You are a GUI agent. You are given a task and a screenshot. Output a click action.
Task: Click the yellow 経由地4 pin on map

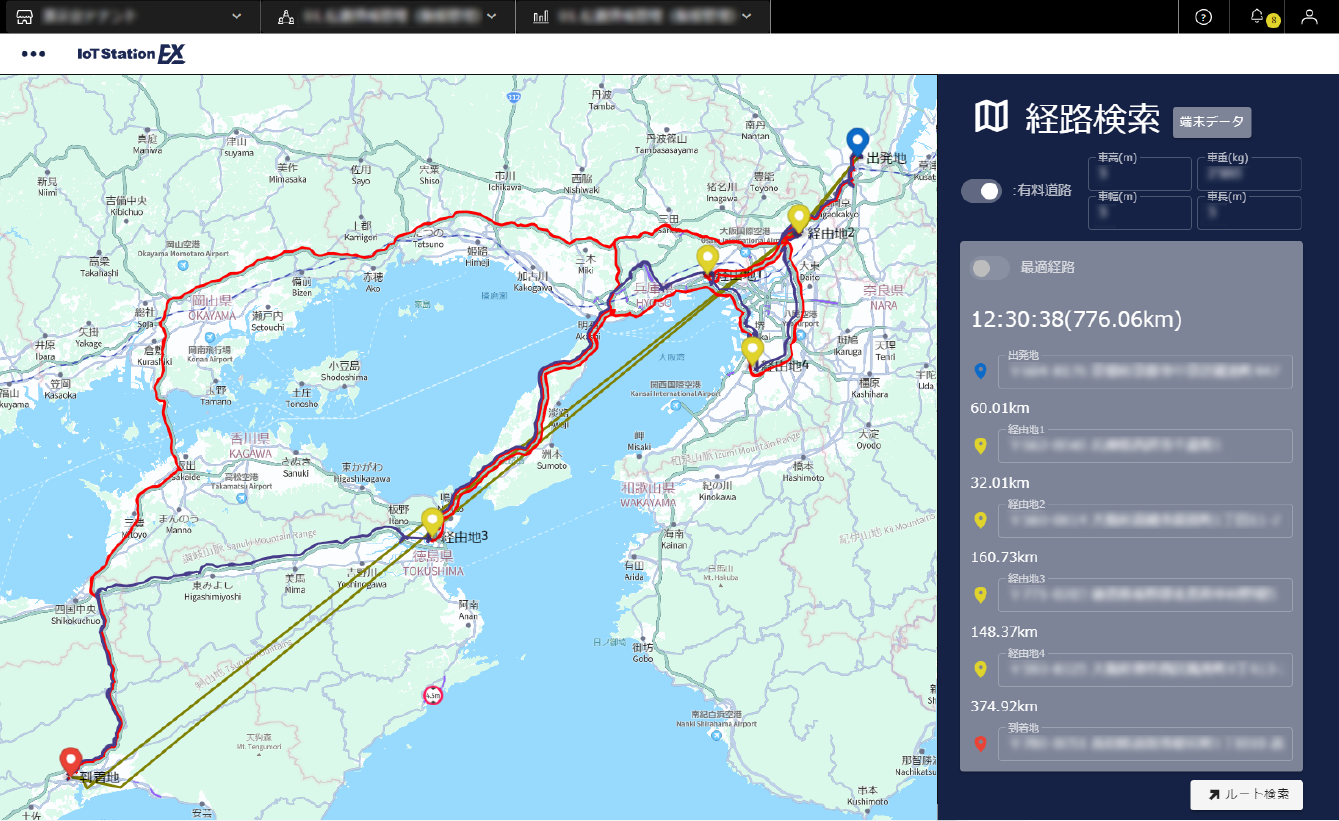[752, 352]
